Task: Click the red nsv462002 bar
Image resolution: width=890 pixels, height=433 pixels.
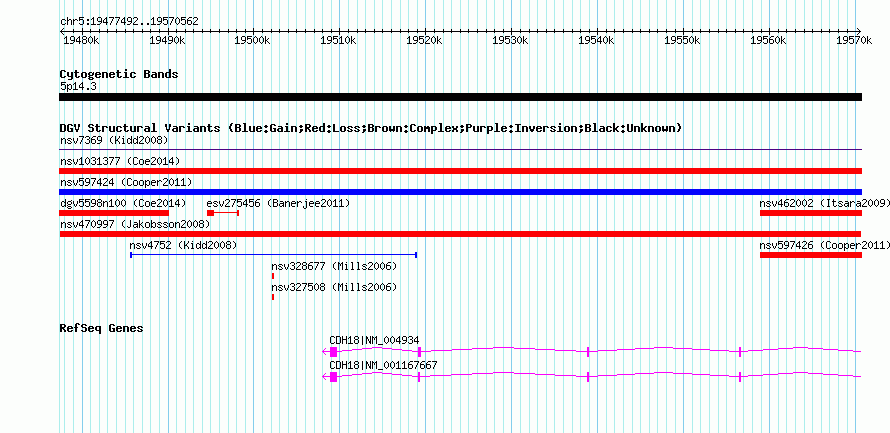Action: (x=811, y=213)
